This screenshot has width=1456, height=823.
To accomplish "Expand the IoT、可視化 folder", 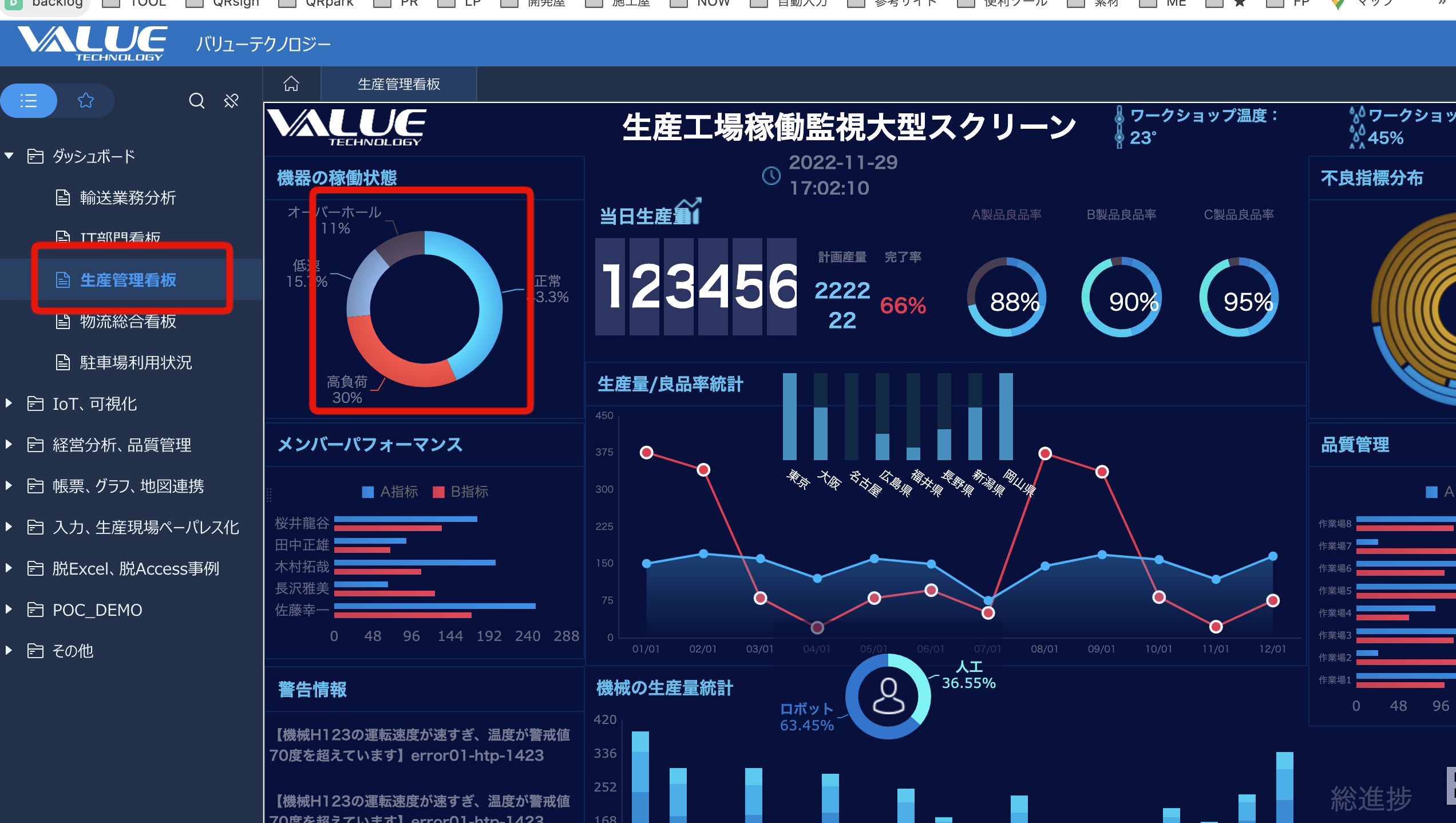I will 9,403.
